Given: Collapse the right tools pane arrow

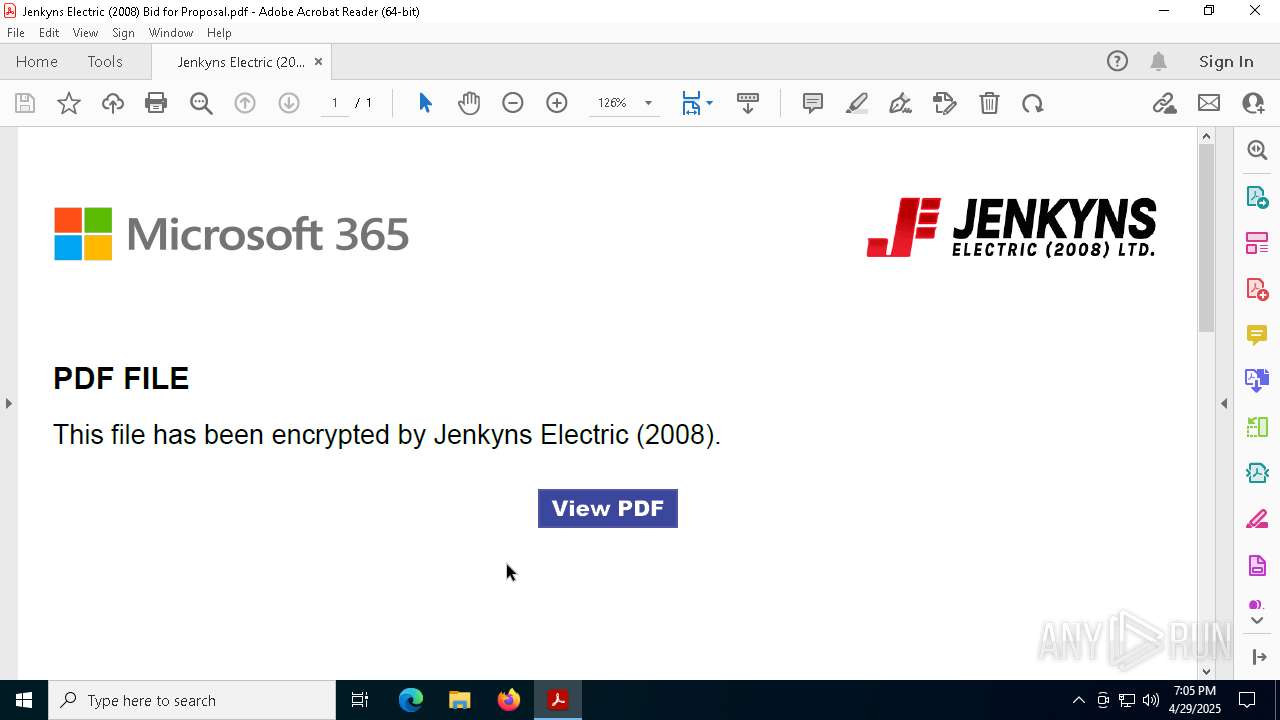Looking at the screenshot, I should coord(1224,403).
